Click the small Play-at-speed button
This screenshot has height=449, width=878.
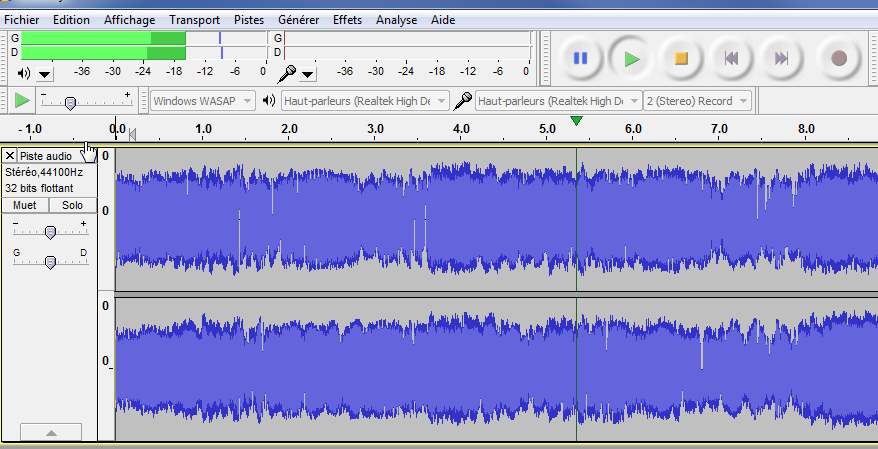point(22,101)
